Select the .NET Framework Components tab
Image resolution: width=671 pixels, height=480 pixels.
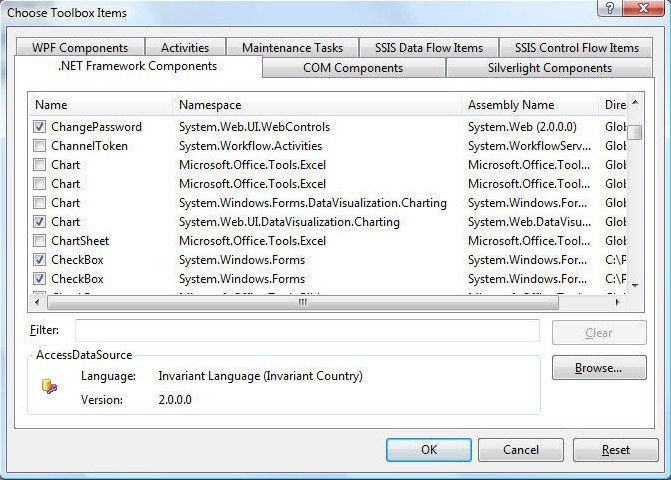[x=137, y=66]
